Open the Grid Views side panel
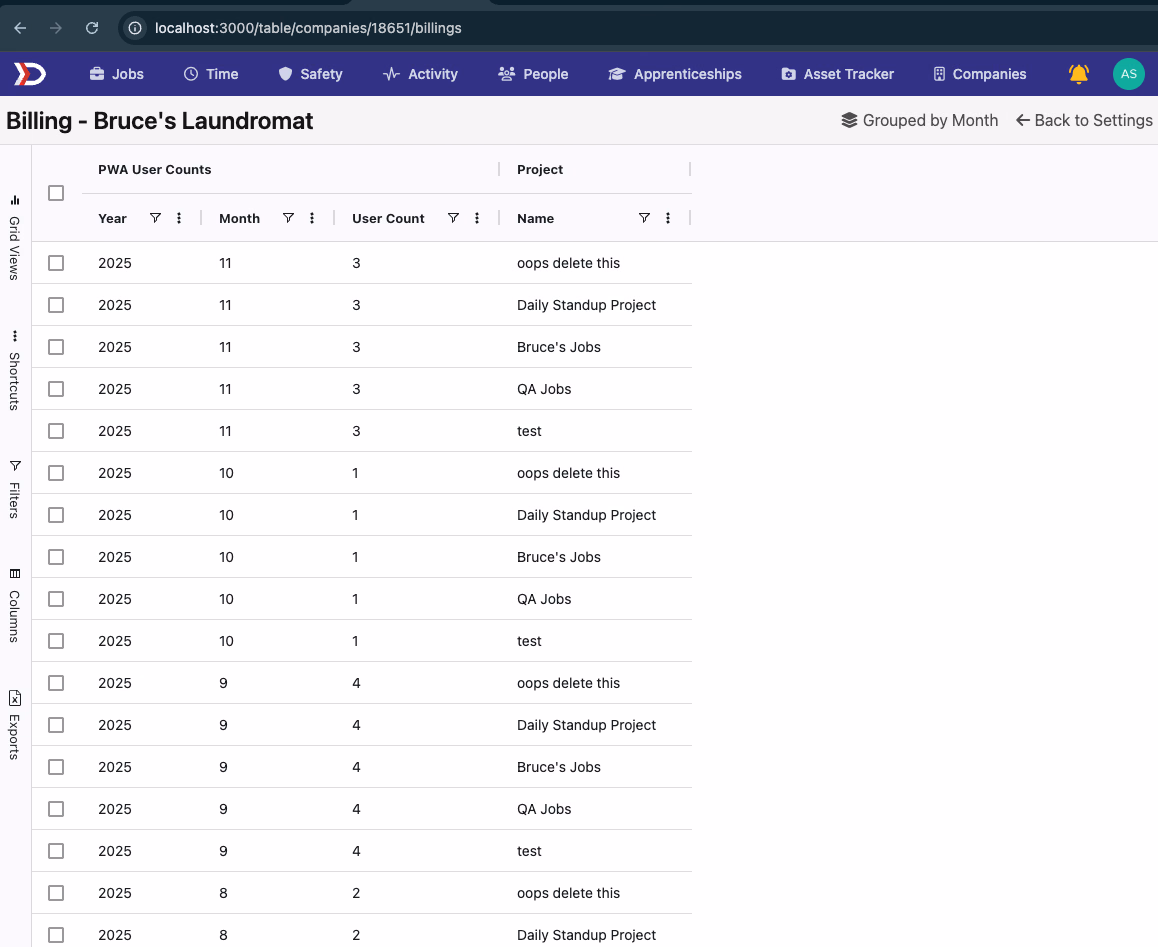Screen dimensions: 1158x947 (15, 237)
